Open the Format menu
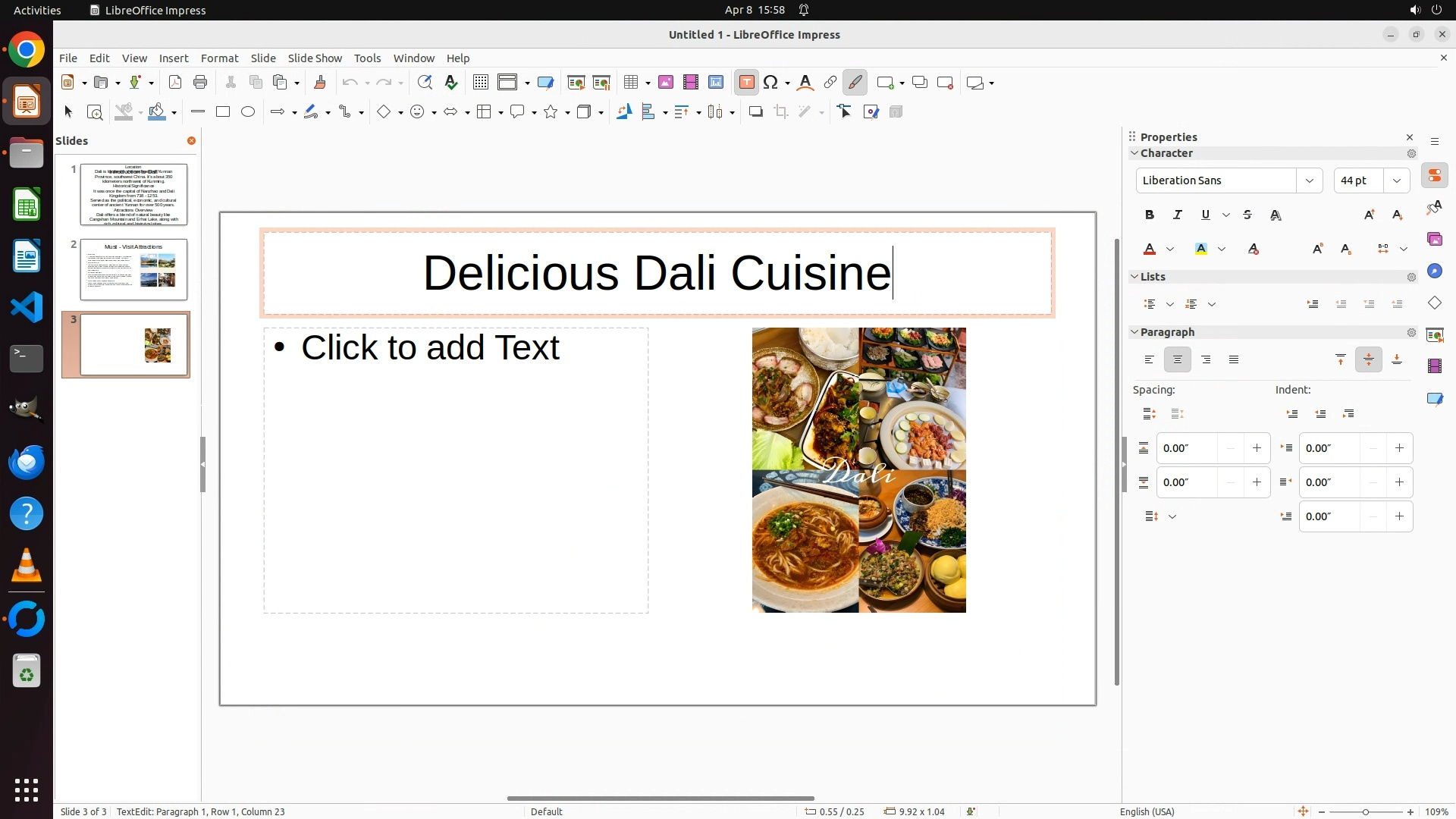Viewport: 1456px width, 819px height. point(219,58)
